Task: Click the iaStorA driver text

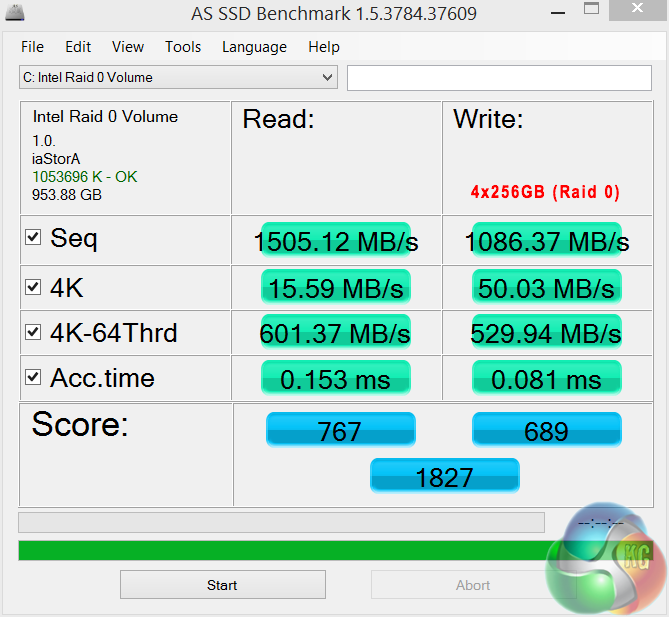Action: (56, 159)
